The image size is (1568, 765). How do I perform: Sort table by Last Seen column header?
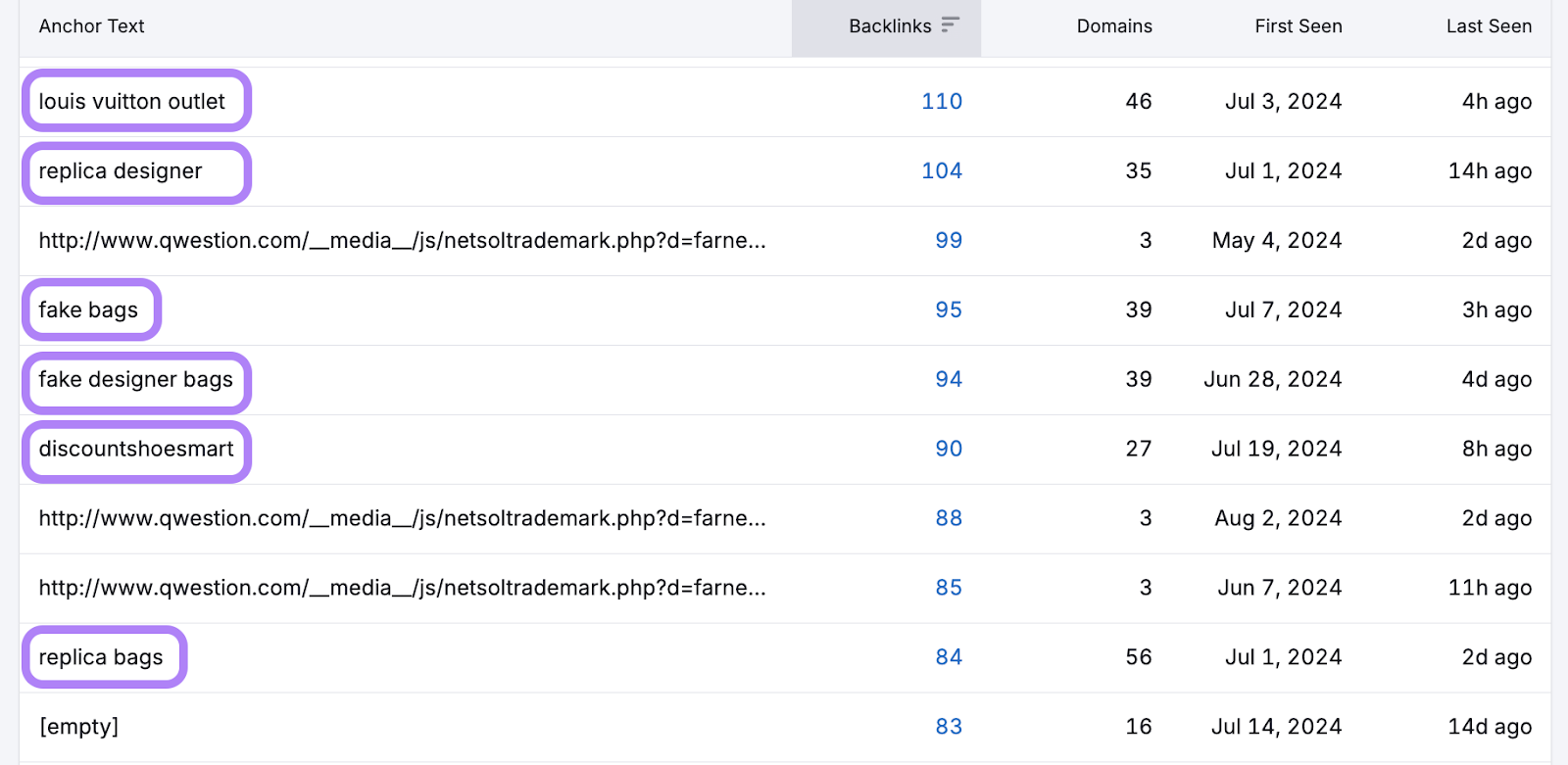(1488, 26)
